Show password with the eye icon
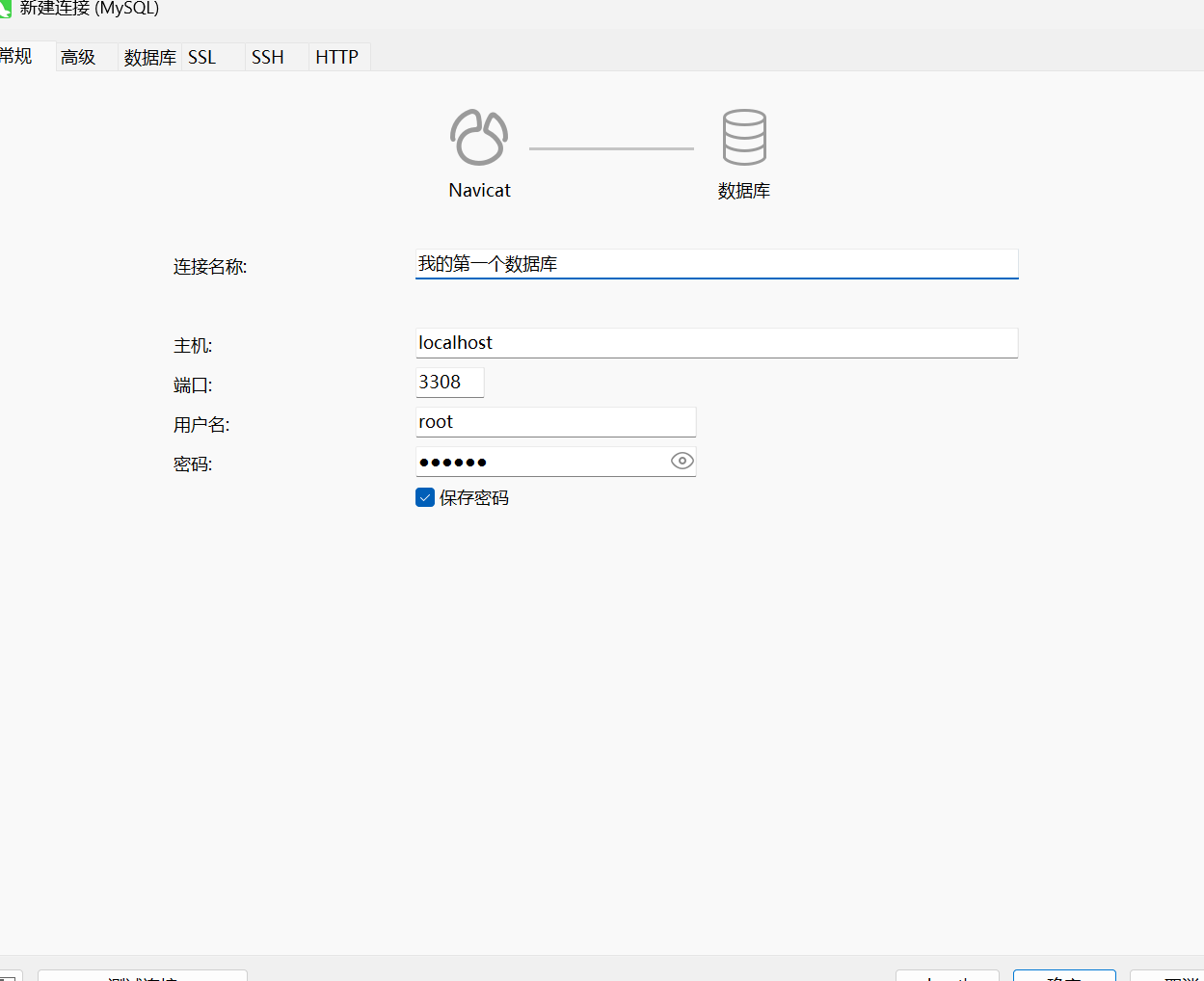Viewport: 1204px width, 981px height. [682, 461]
